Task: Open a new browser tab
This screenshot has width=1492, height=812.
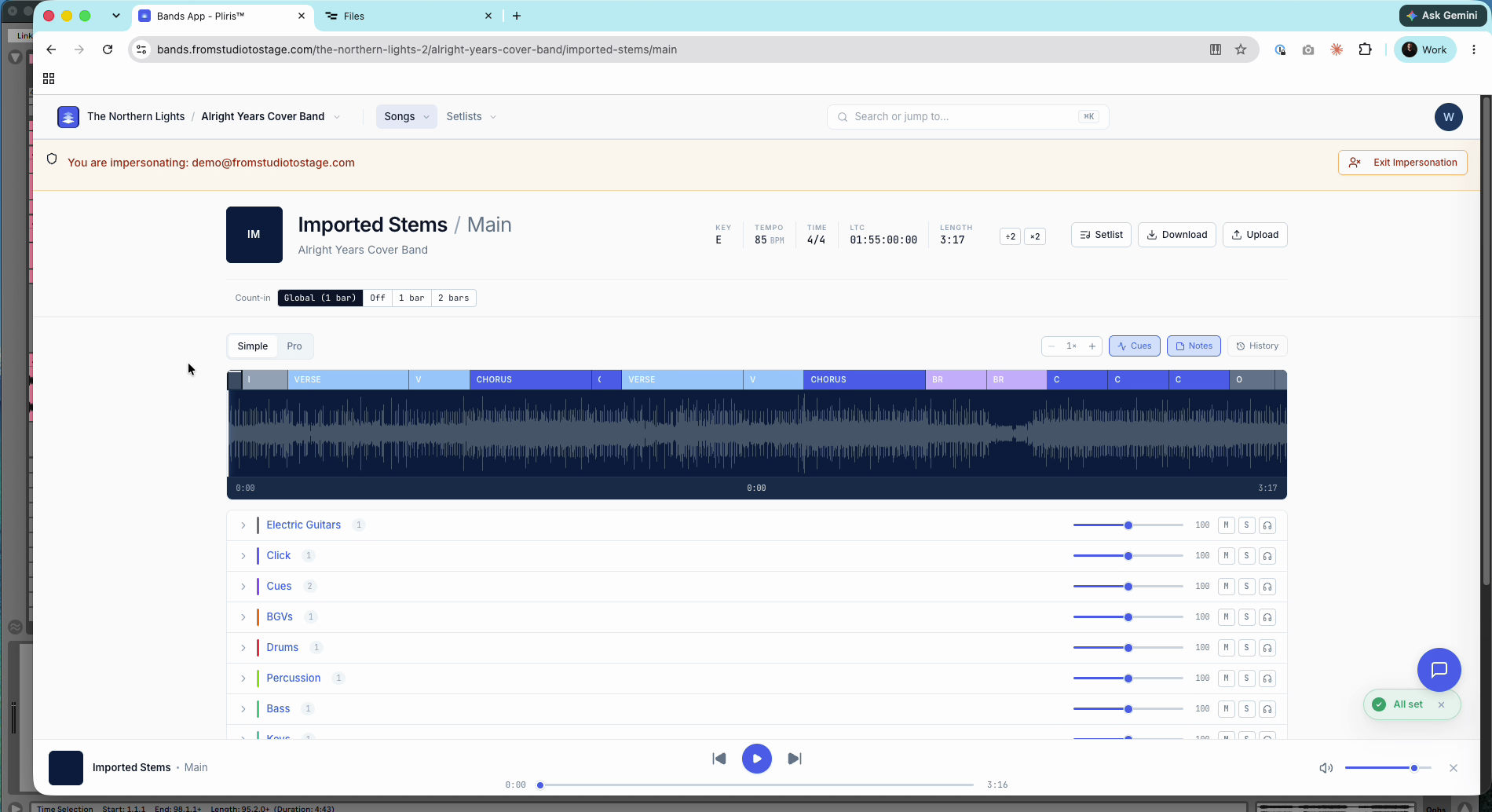Action: click(517, 16)
